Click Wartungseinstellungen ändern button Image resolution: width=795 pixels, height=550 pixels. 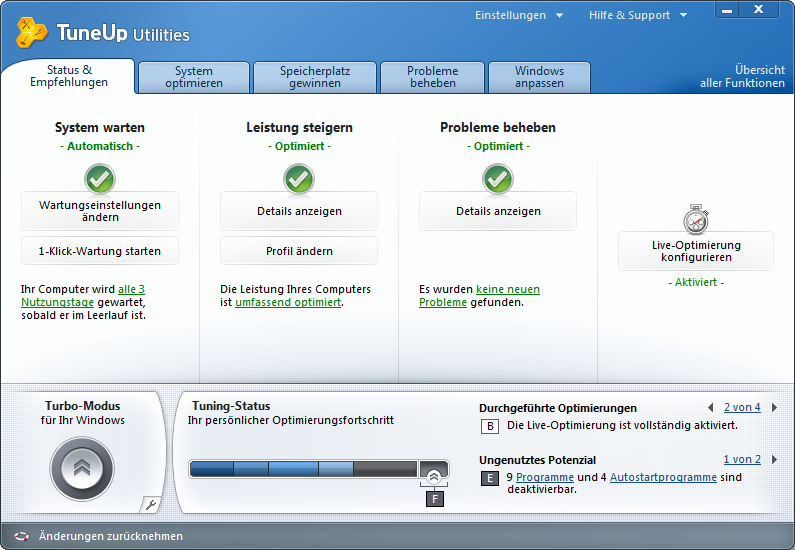pos(100,211)
